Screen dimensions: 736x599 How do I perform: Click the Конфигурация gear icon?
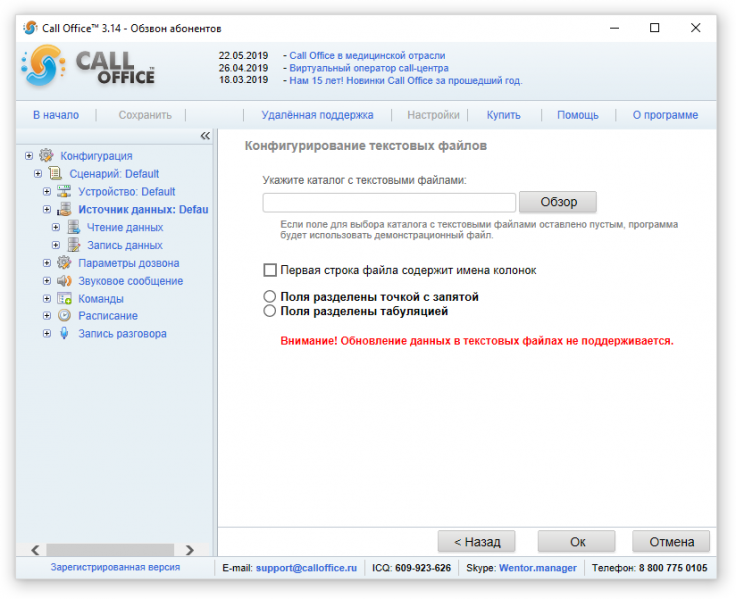(46, 155)
